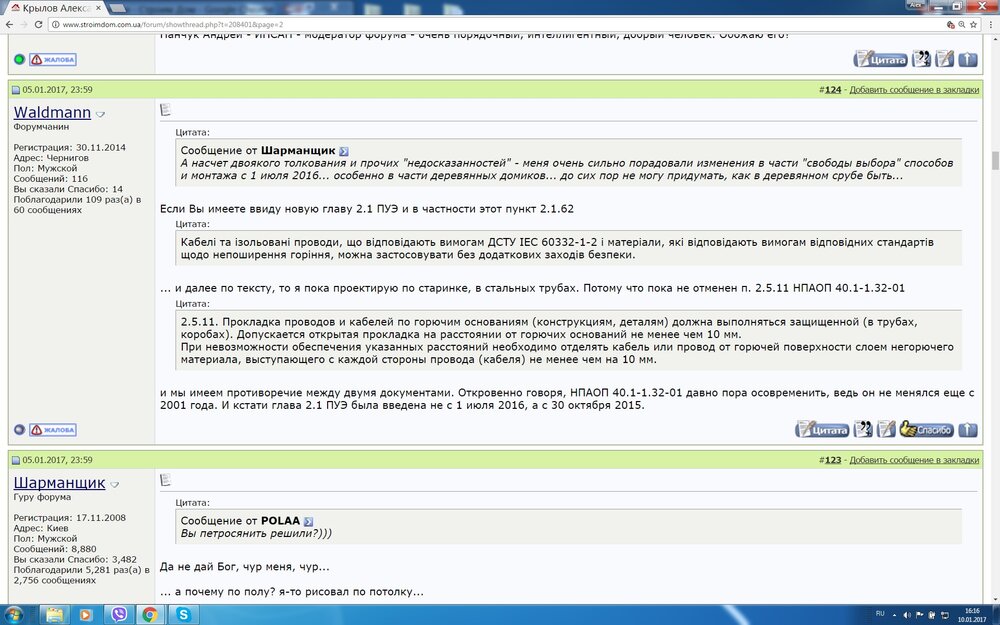Viewport: 1000px width, 625px height.
Task: View original post arrow next to quoted POLAA
Action: 308,521
